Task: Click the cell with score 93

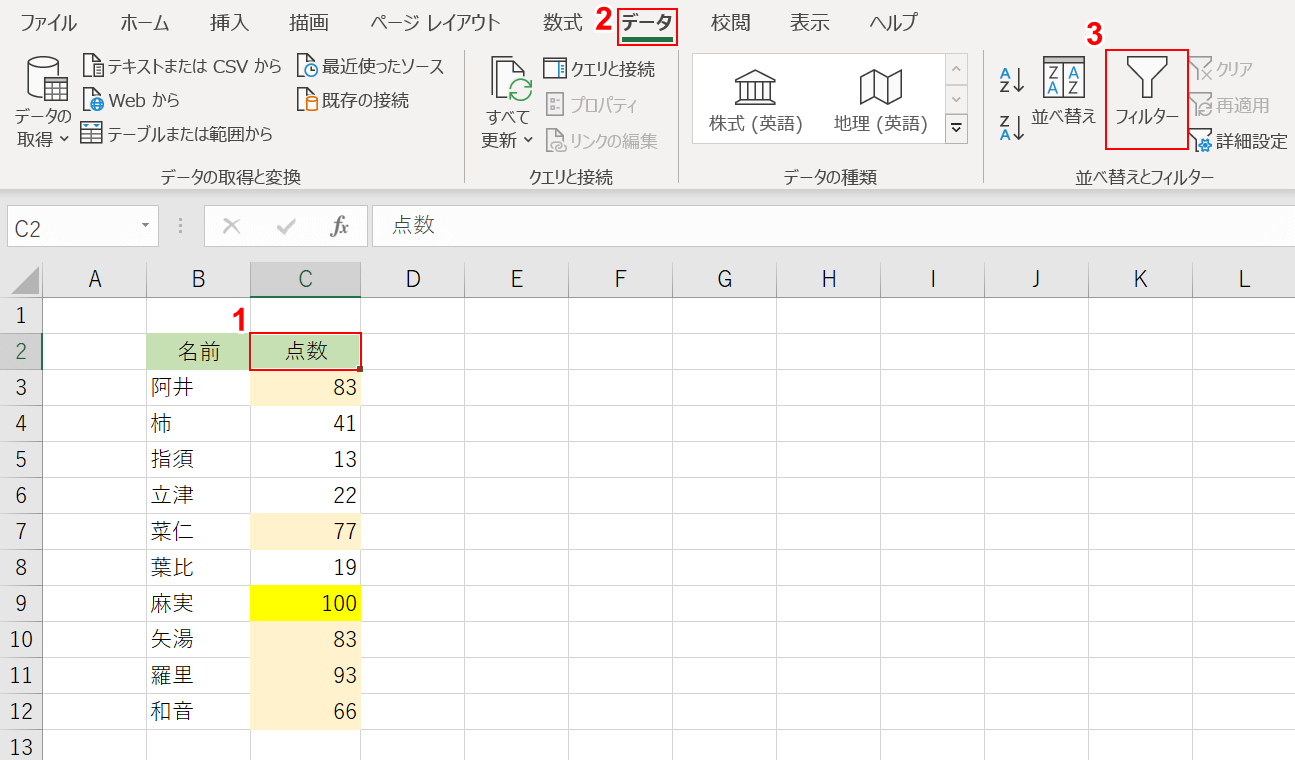Action: [x=306, y=676]
